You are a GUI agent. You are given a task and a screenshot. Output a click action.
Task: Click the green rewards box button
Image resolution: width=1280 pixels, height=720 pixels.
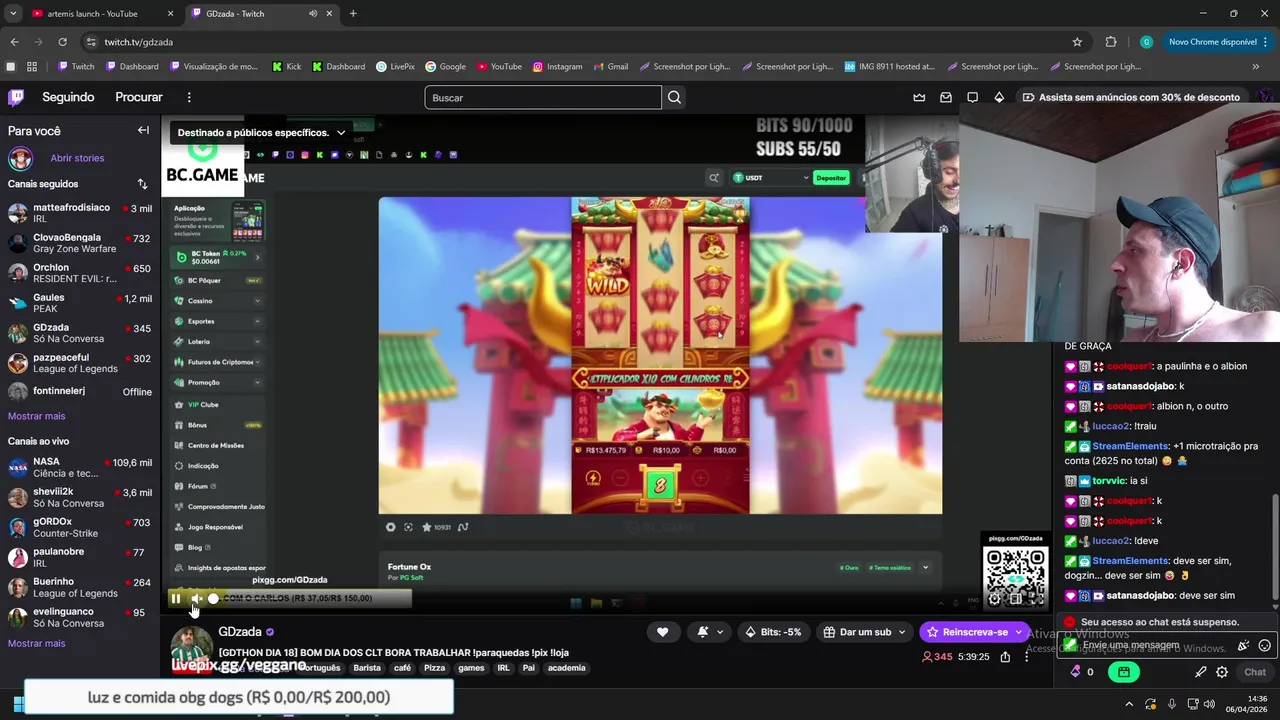coord(1124,672)
